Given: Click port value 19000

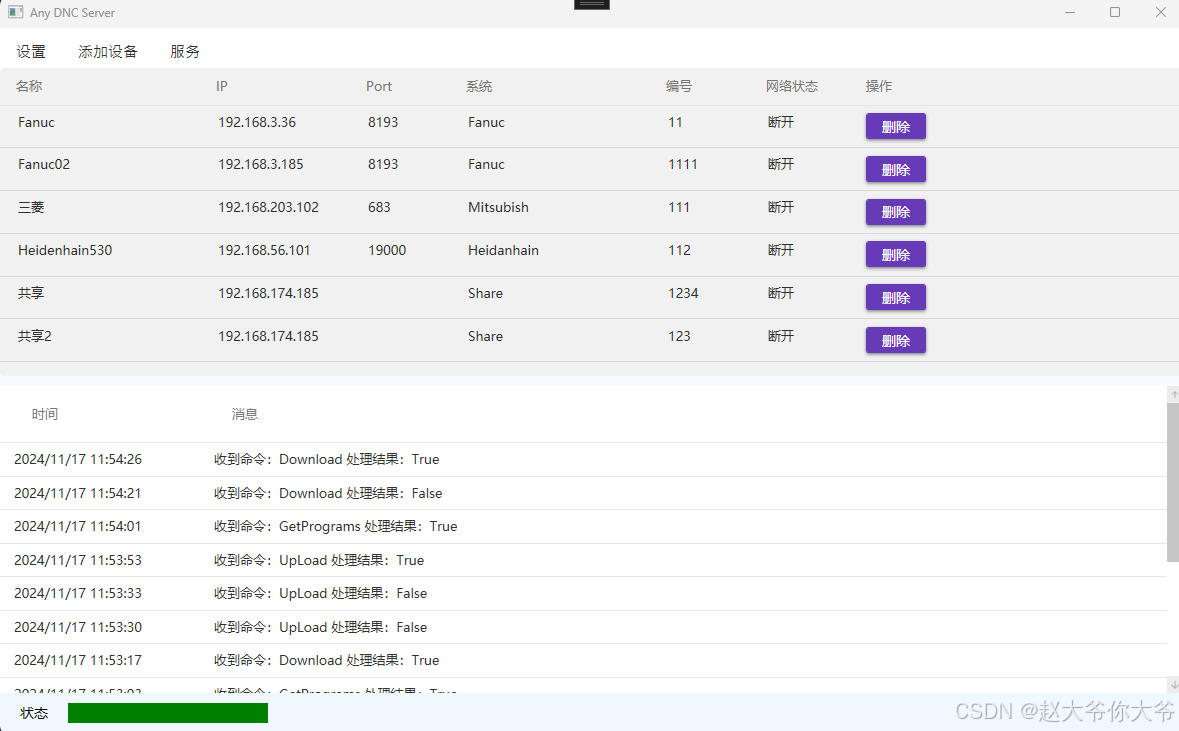Looking at the screenshot, I should [387, 250].
